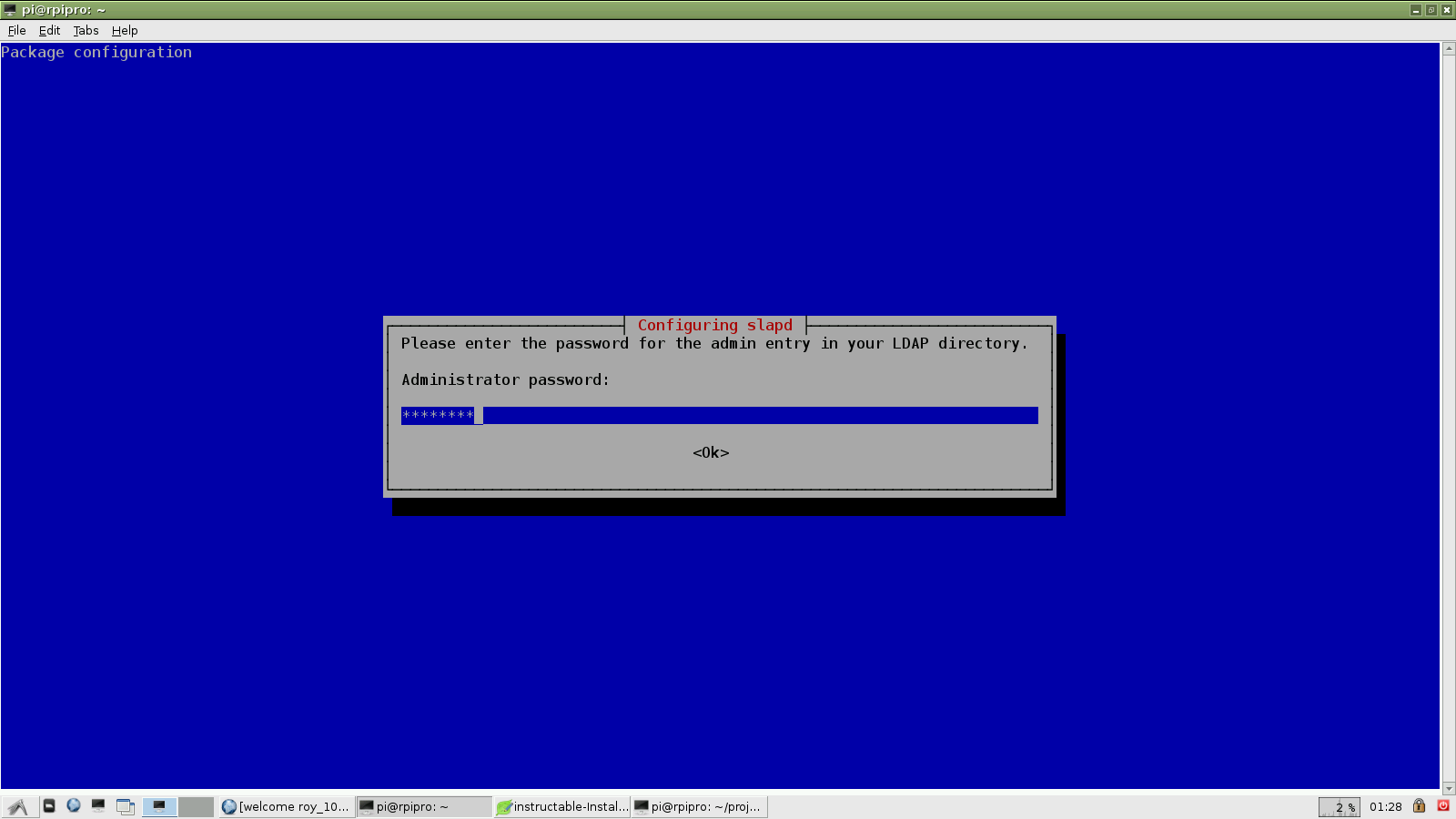Click the LDAP directory password prompt text

(714, 343)
